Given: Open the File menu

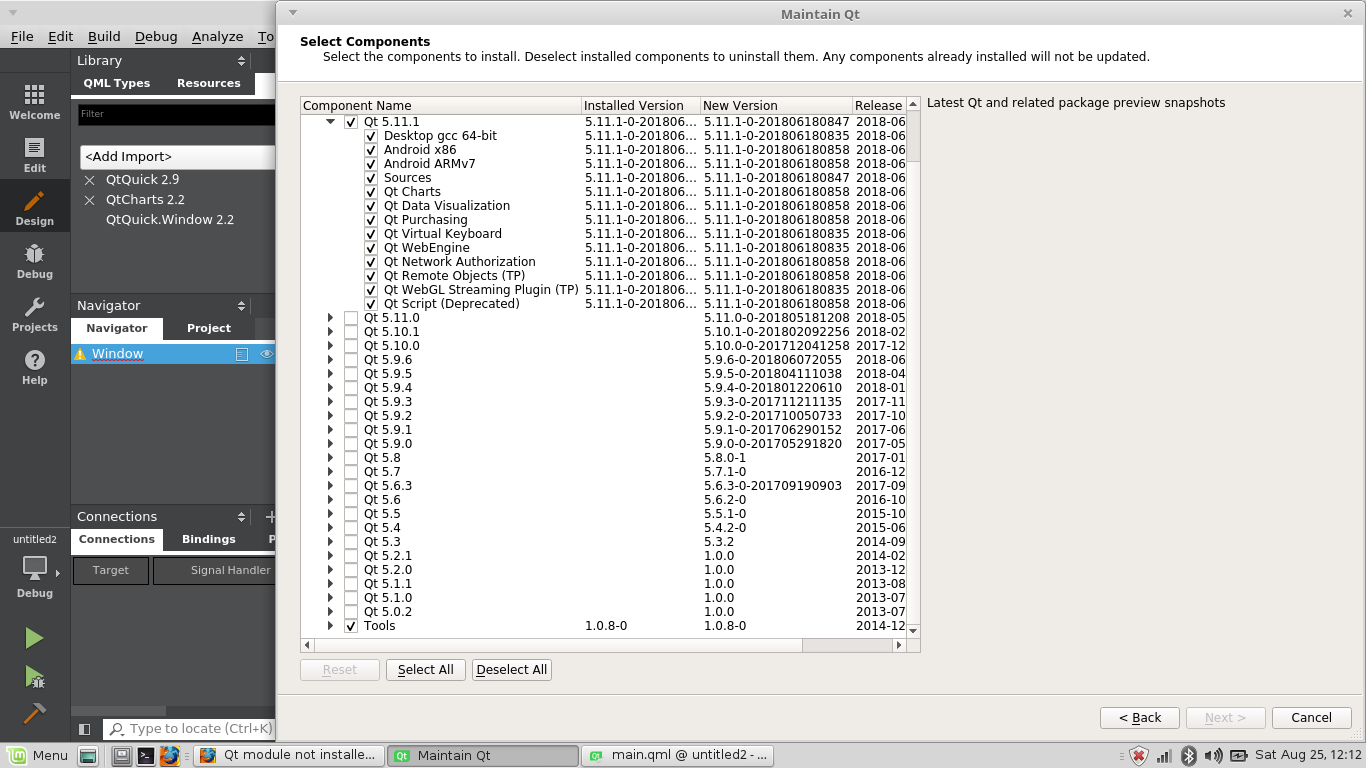Looking at the screenshot, I should (20, 36).
